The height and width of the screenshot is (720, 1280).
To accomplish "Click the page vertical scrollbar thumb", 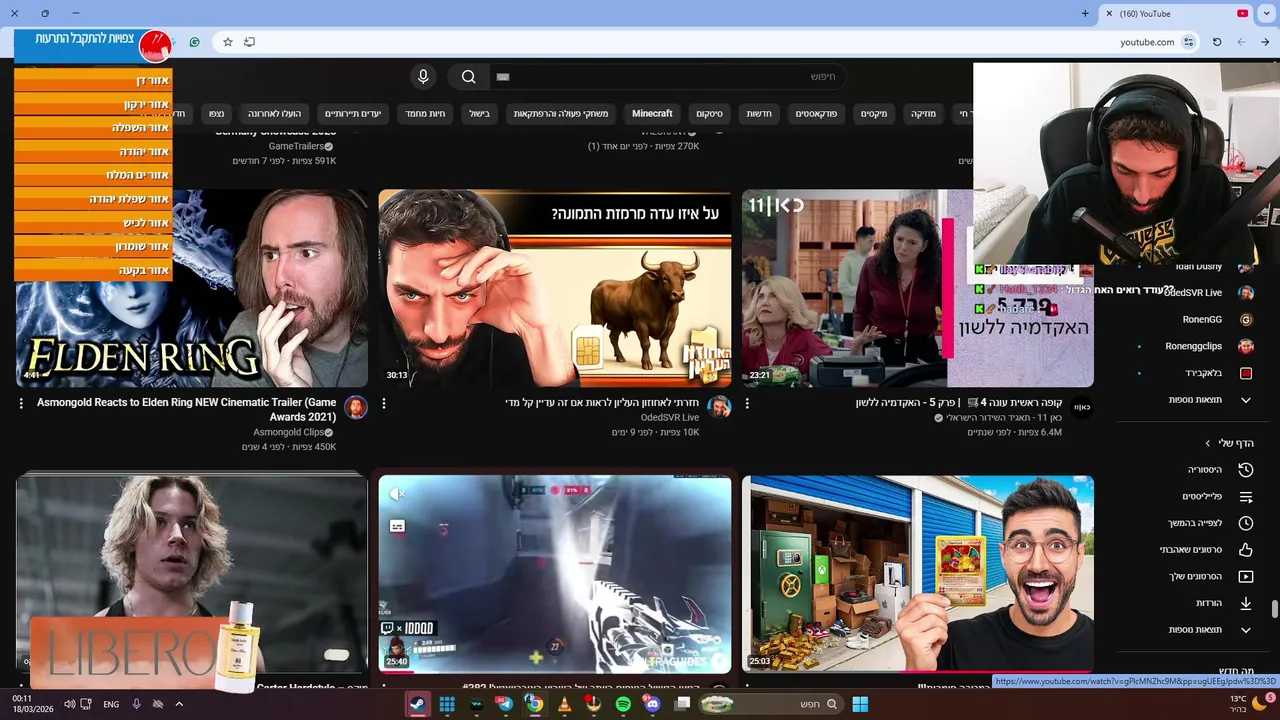I will 1274,609.
